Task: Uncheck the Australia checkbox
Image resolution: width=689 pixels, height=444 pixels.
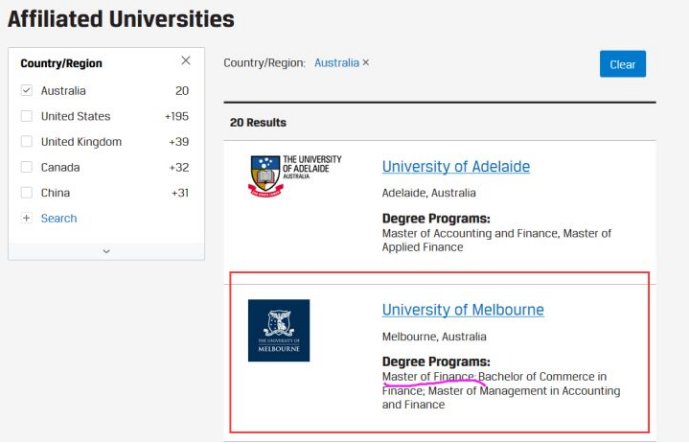Action: coord(27,91)
